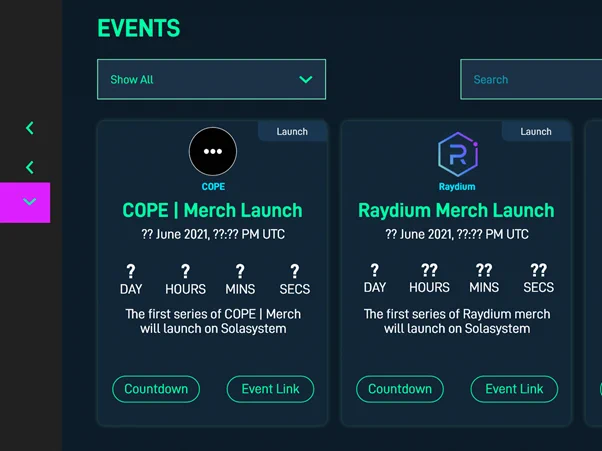Image resolution: width=602 pixels, height=451 pixels.
Task: Click the Launch tag on Raydium card
Action: point(536,132)
